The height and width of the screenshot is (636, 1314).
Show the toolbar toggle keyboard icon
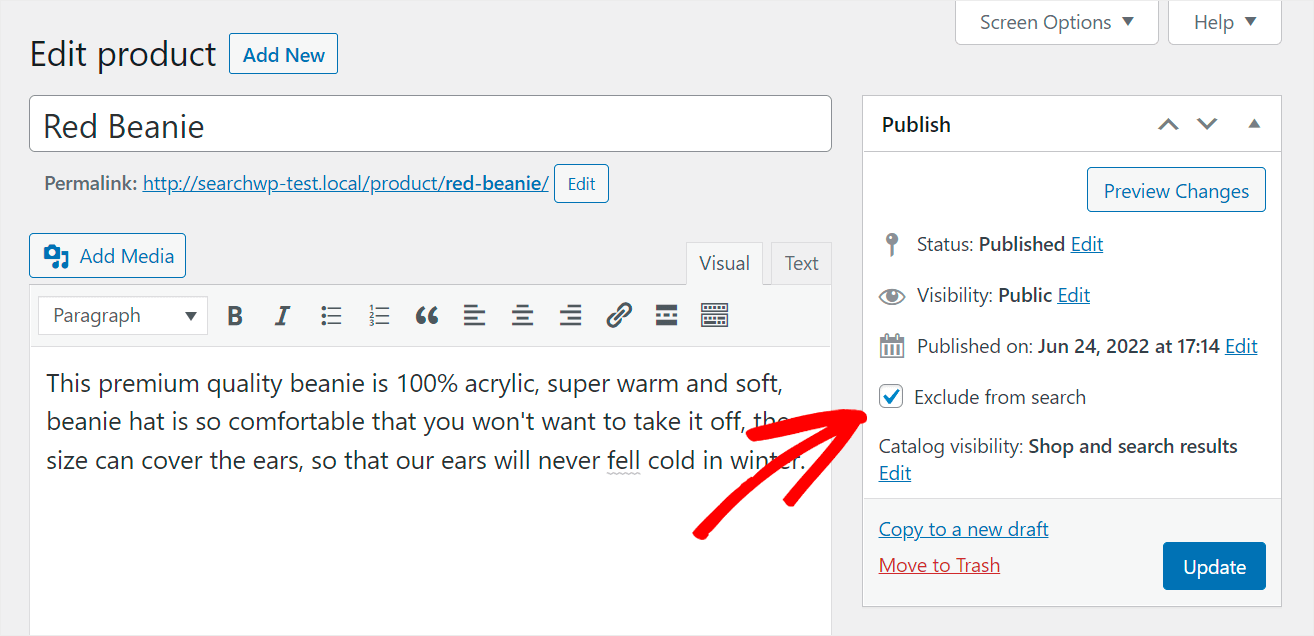pyautogui.click(x=714, y=316)
